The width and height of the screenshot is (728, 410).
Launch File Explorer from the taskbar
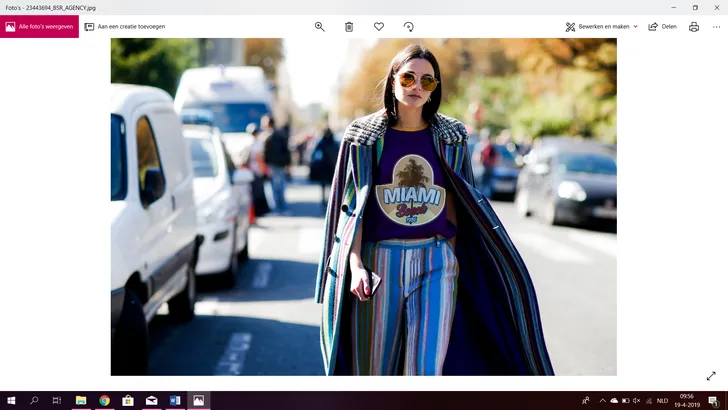pos(81,400)
